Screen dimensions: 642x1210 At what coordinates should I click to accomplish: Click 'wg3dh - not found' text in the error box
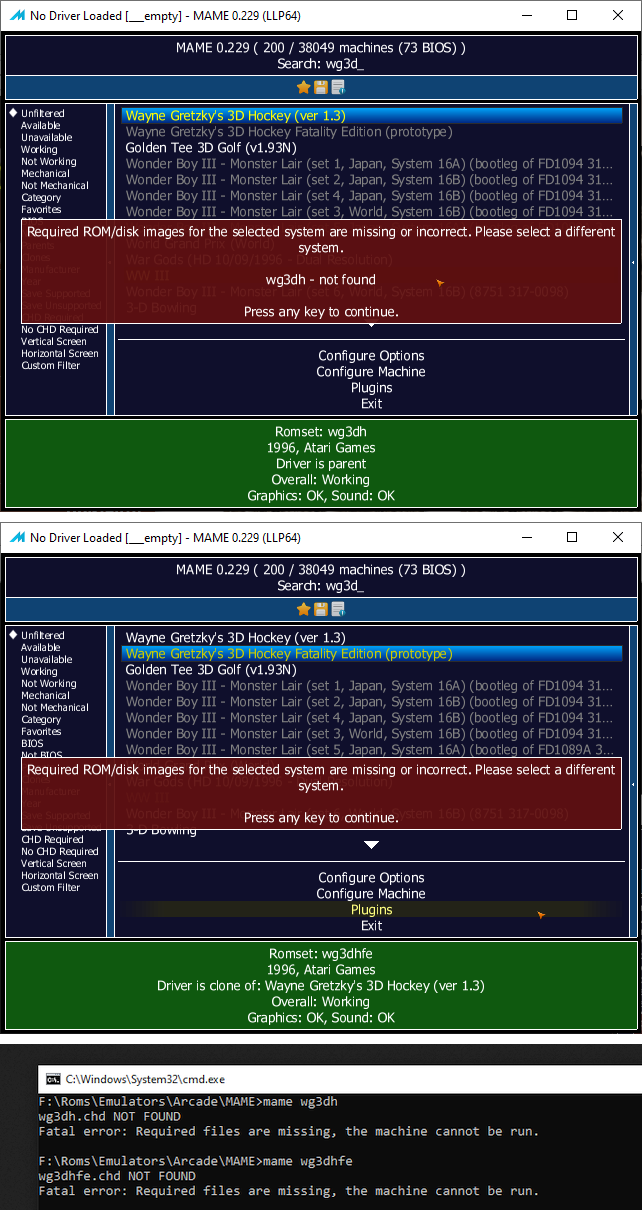(321, 279)
